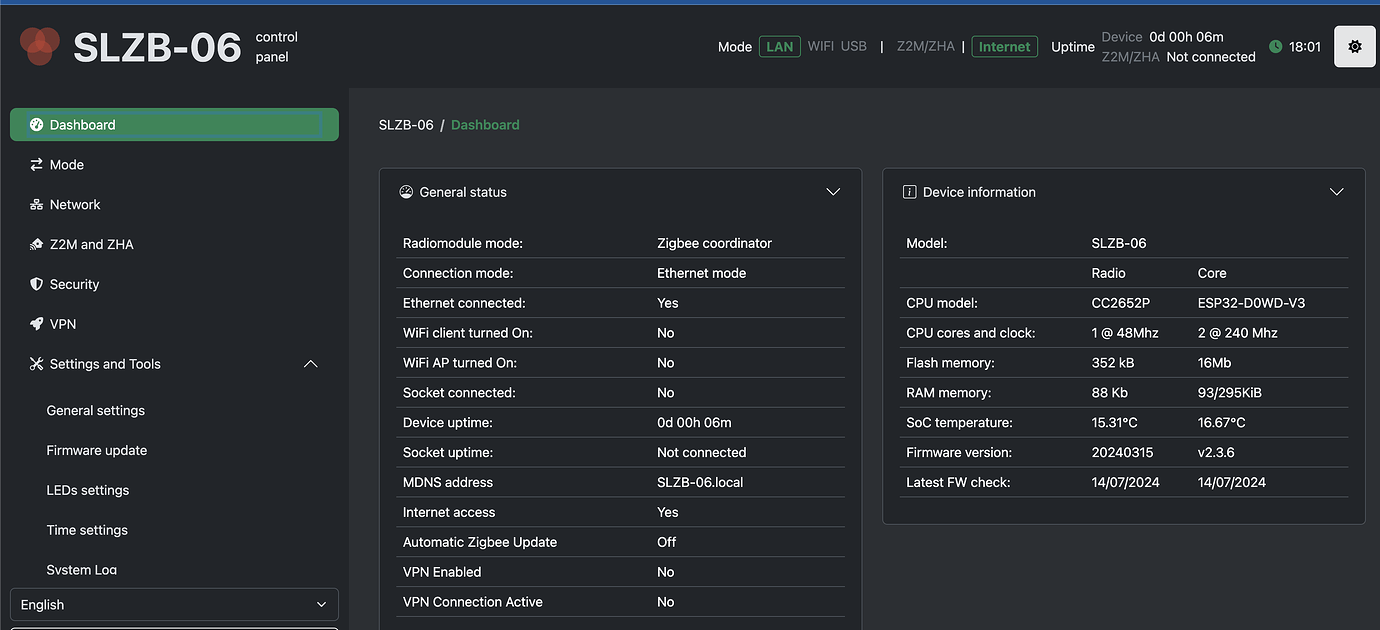Click the green clock icon beside 18:01
Image resolution: width=1380 pixels, height=630 pixels.
tap(1275, 47)
